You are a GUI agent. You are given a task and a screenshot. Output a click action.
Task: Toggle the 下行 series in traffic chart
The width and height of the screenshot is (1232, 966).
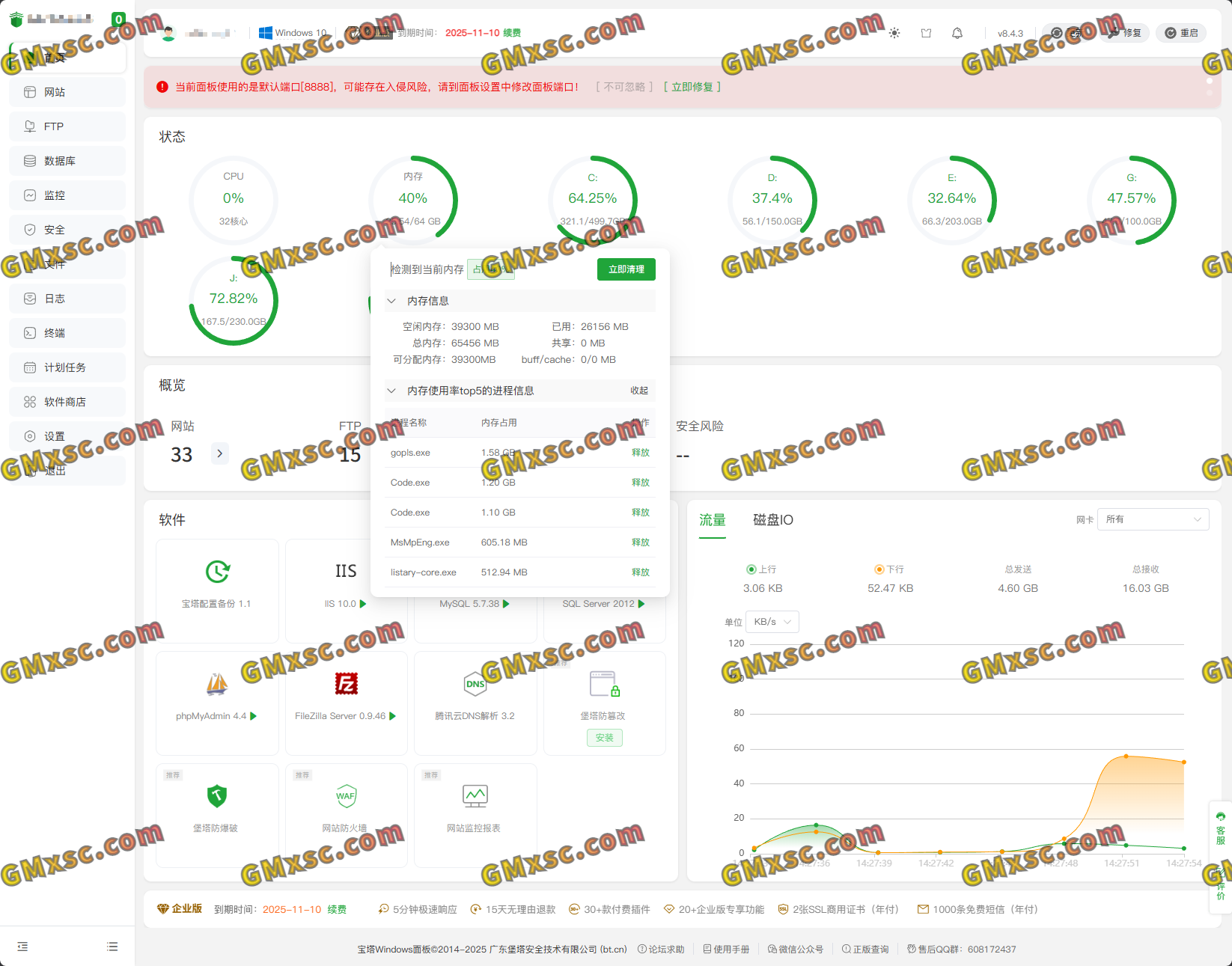click(889, 569)
